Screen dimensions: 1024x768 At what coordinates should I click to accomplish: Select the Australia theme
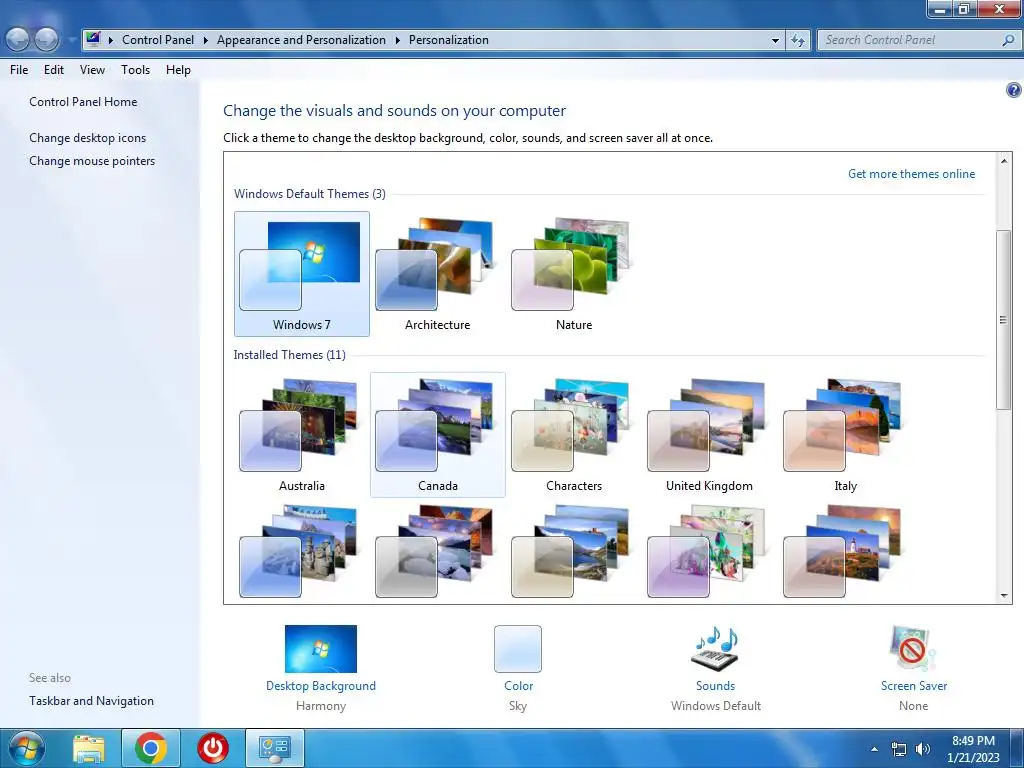[302, 435]
